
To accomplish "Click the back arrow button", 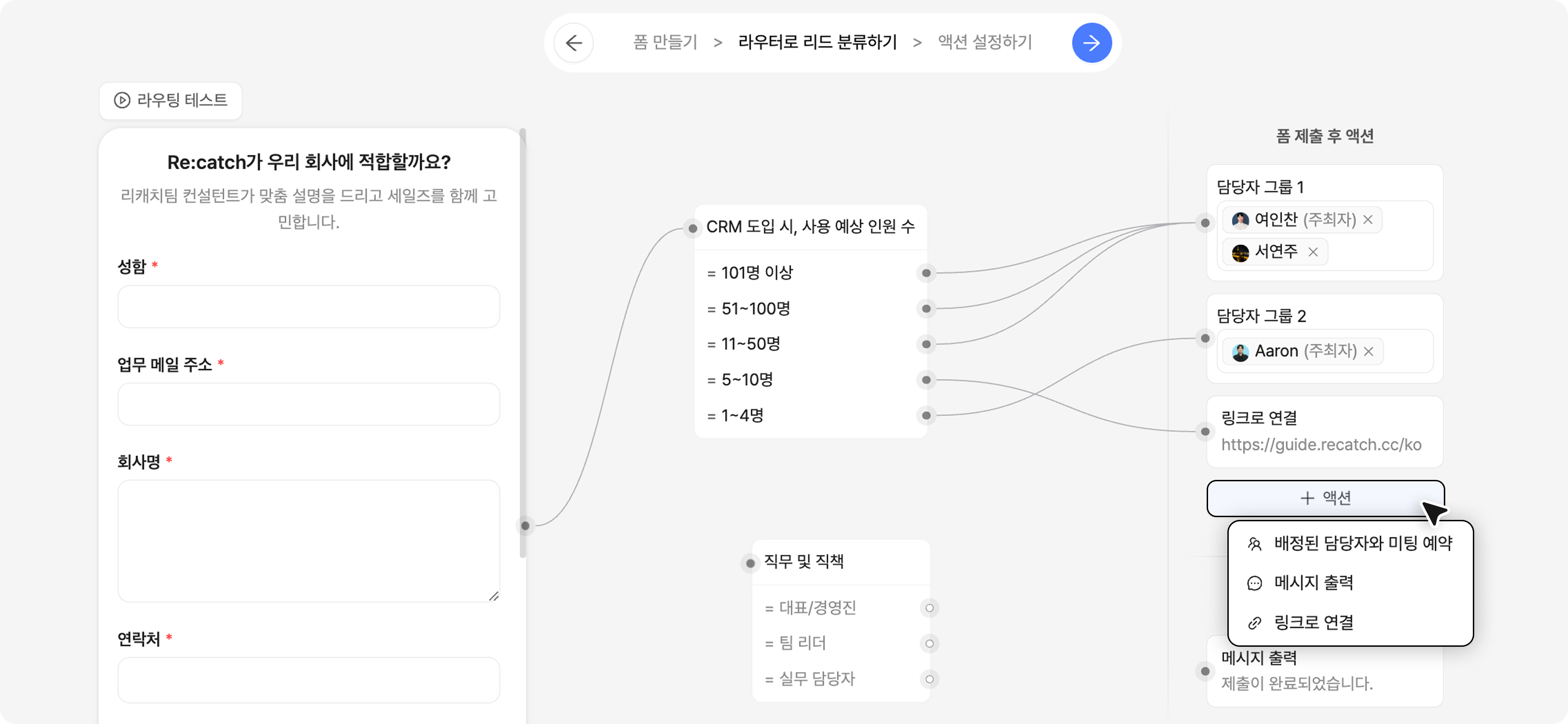I will (573, 43).
